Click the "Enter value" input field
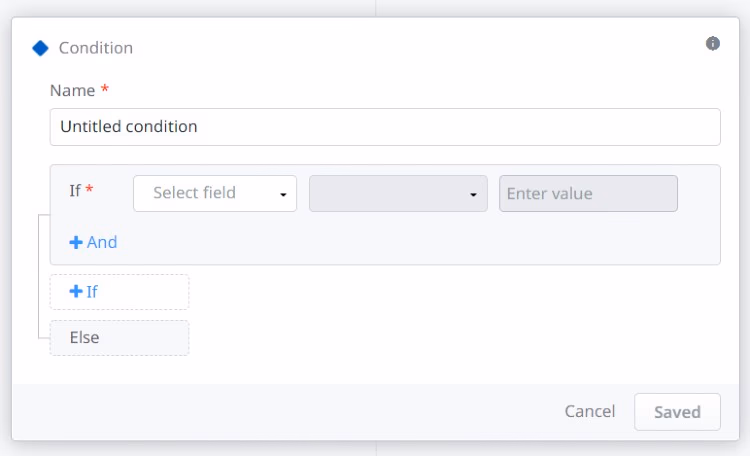This screenshot has height=456, width=750. pyautogui.click(x=588, y=194)
